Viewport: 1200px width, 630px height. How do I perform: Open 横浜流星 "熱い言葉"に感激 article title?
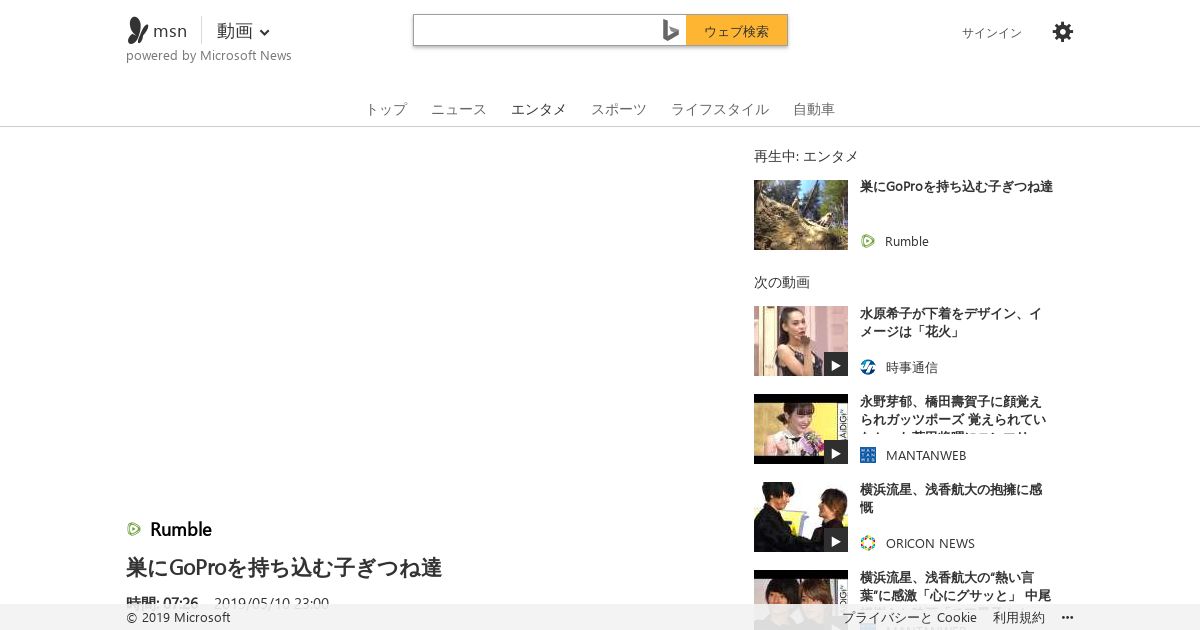click(955, 587)
